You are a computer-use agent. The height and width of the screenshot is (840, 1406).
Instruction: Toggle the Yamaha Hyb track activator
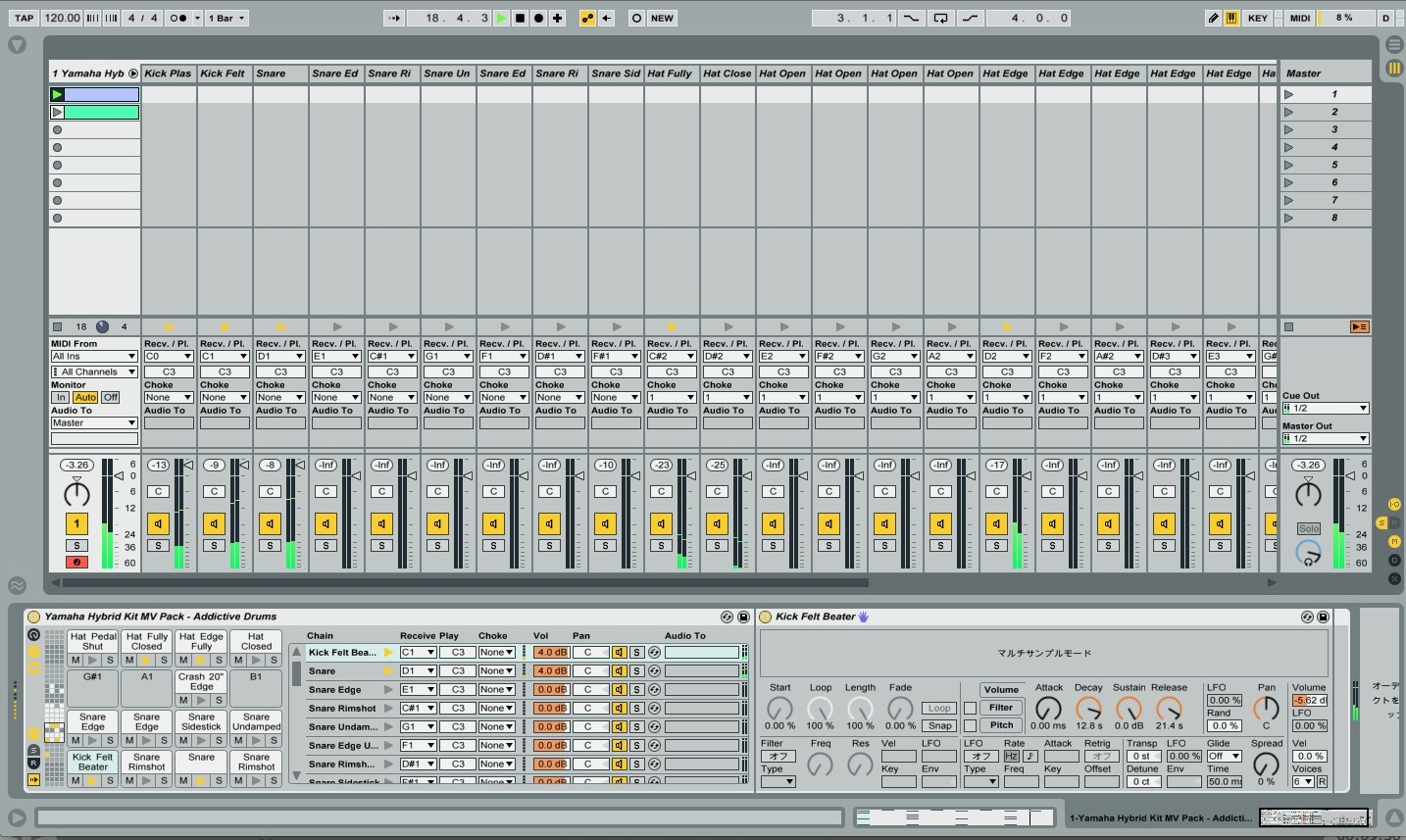(76, 523)
